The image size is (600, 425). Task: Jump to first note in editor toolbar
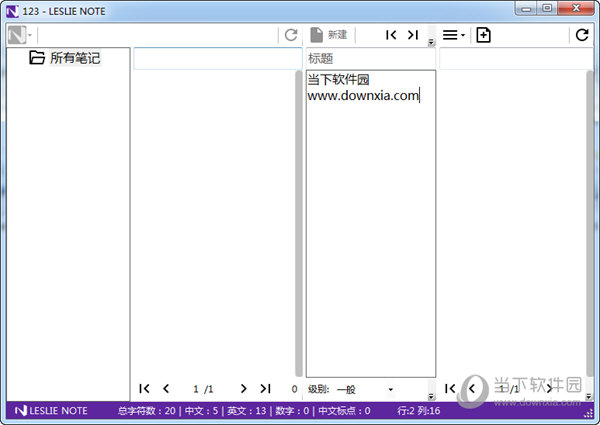[391, 35]
